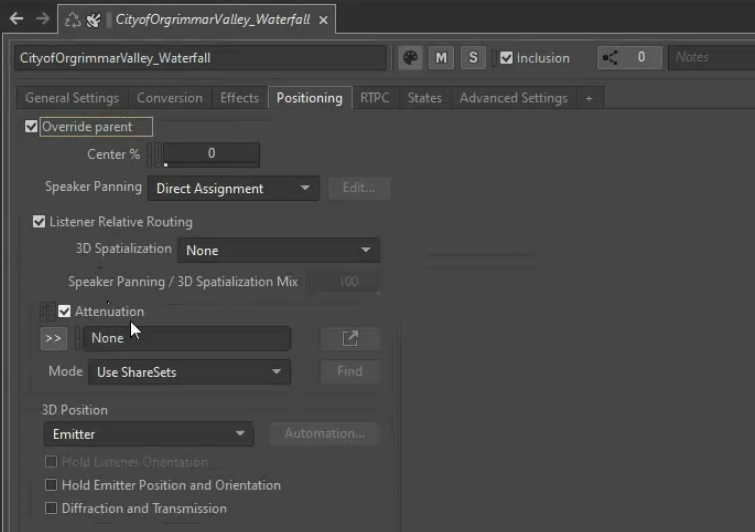Edit the CityofOrgrimmarValley_Waterfall name field
The image size is (755, 532).
[200, 58]
